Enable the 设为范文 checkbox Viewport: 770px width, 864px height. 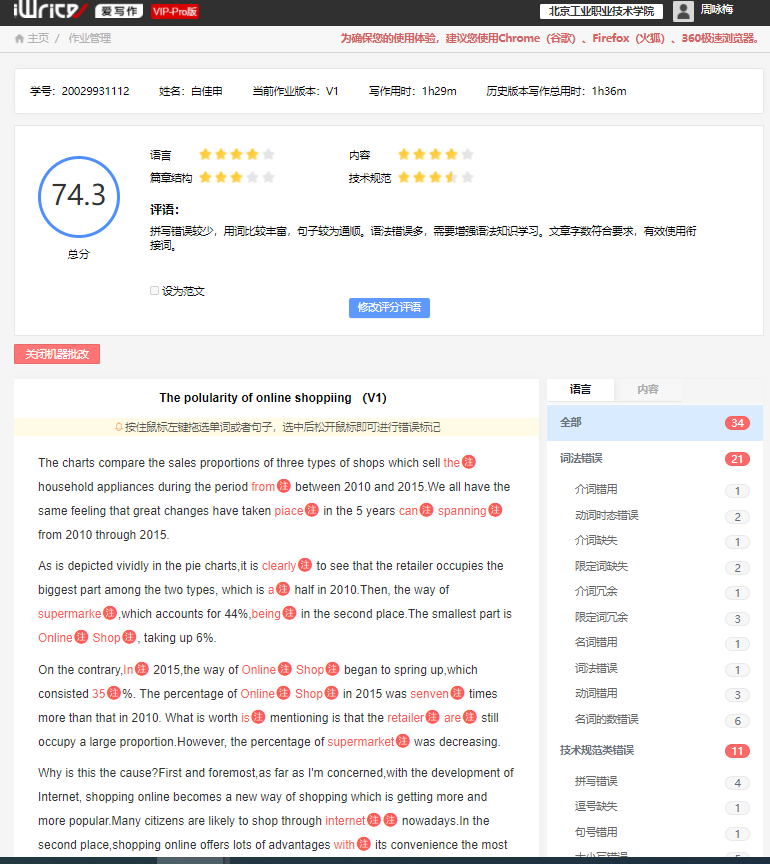154,291
